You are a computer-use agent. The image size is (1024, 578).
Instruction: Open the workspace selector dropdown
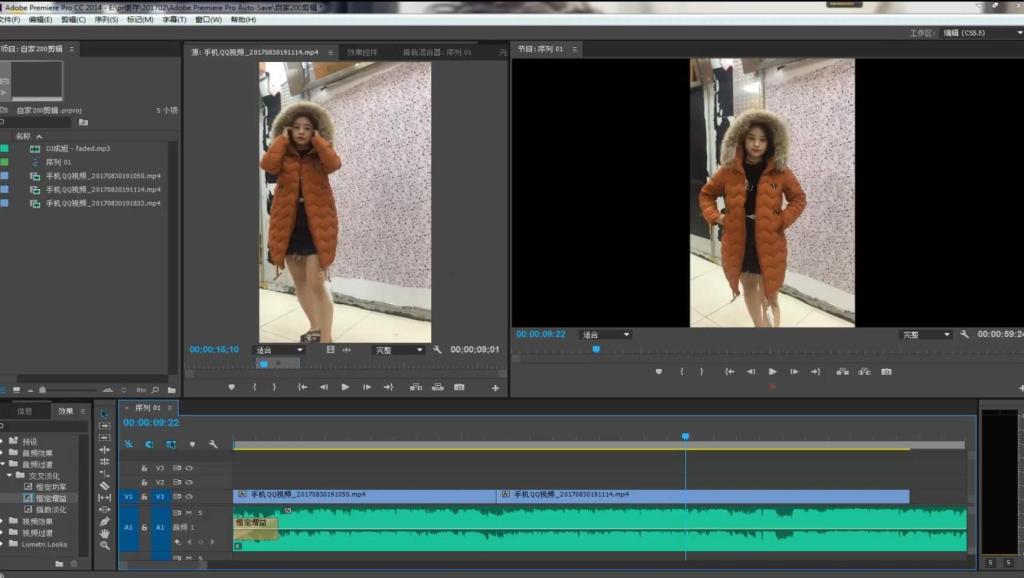(982, 33)
